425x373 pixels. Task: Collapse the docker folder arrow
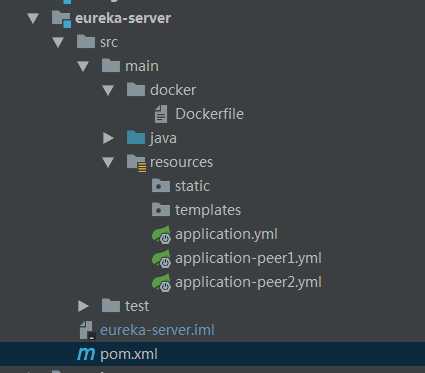[108, 90]
